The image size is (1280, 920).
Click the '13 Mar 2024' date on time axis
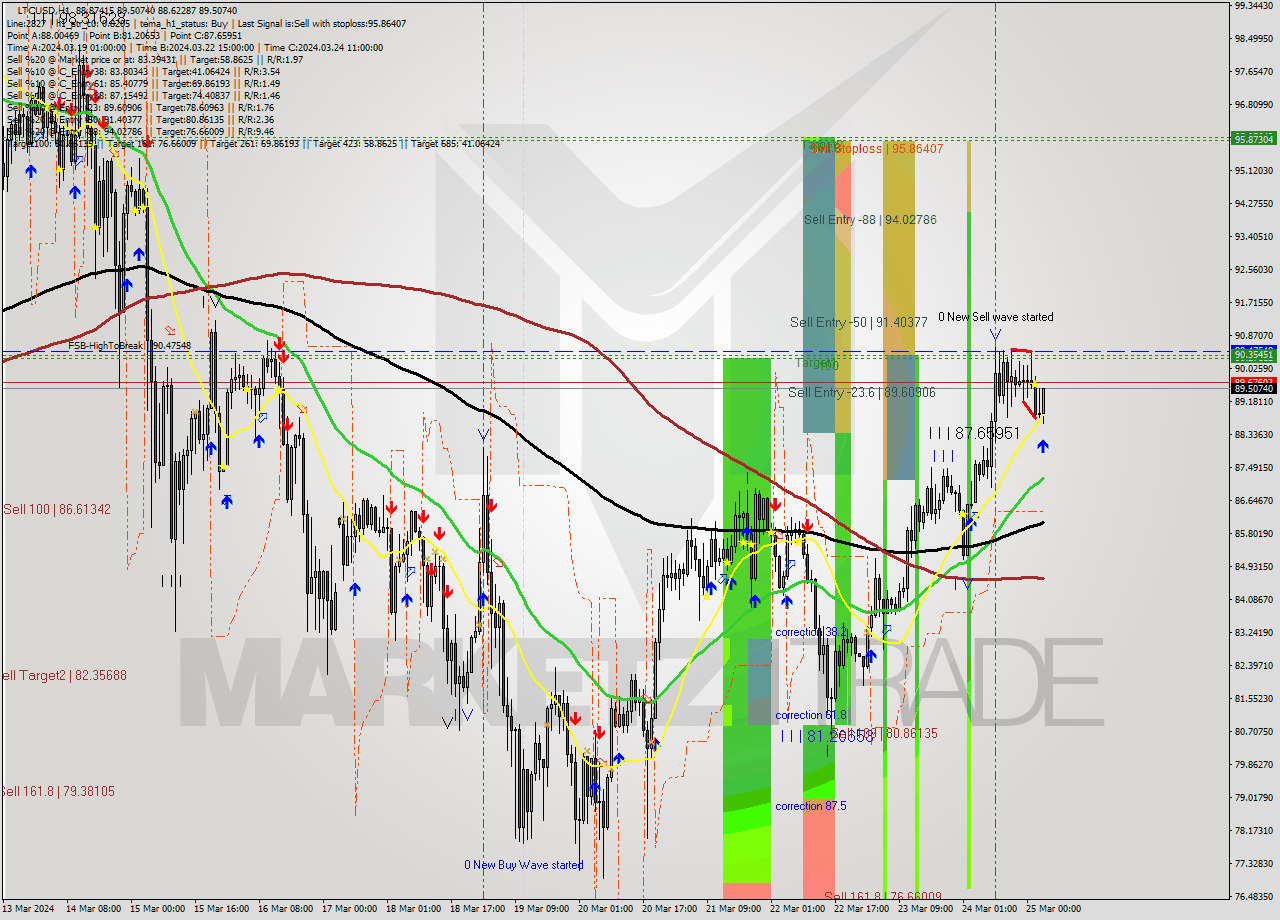[x=30, y=909]
